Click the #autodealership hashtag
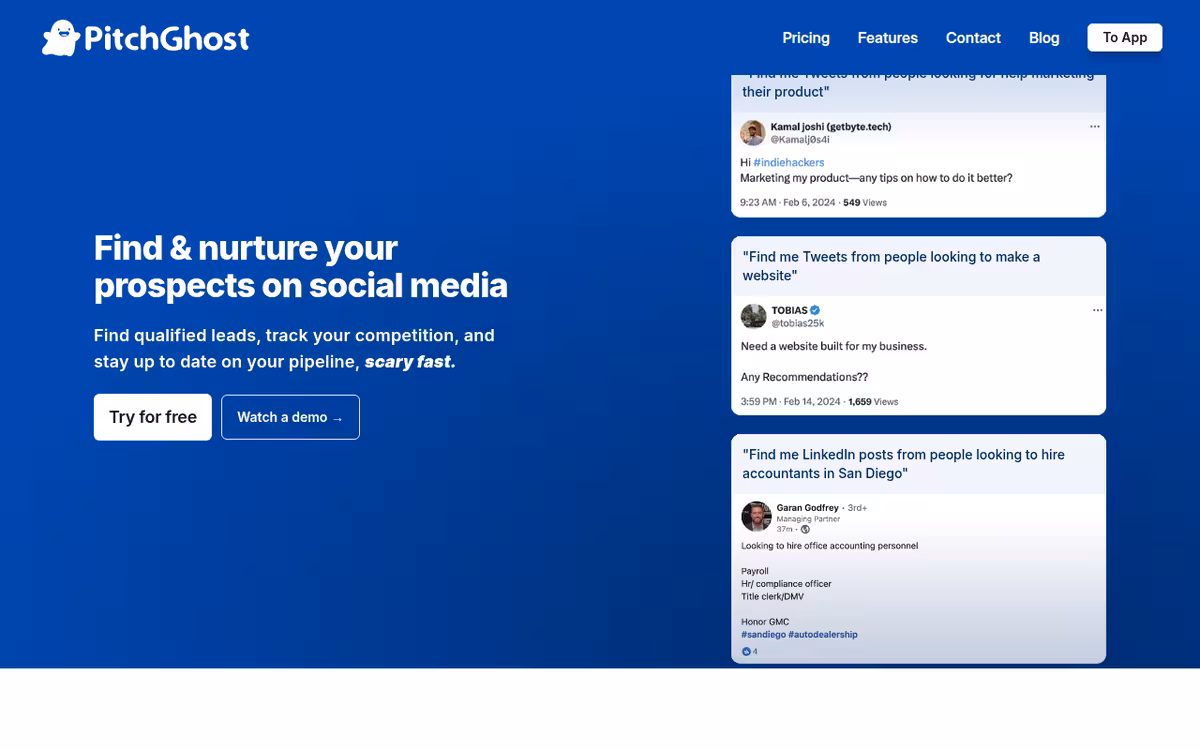The height and width of the screenshot is (750, 1200). pyautogui.click(x=823, y=634)
